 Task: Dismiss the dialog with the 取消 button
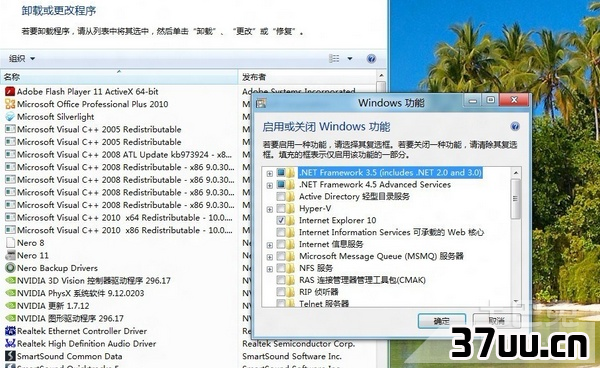tap(497, 321)
